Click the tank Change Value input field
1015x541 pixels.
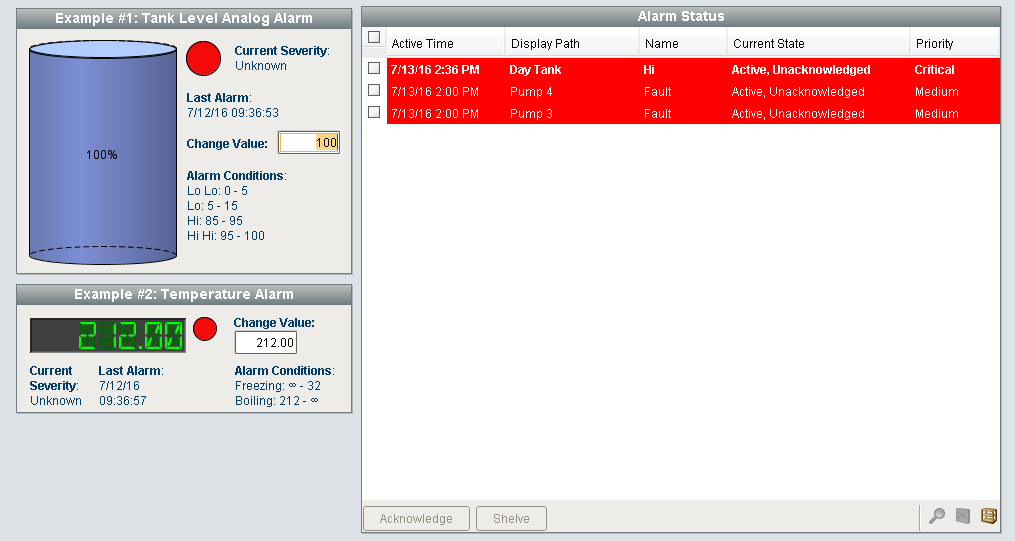coord(309,143)
